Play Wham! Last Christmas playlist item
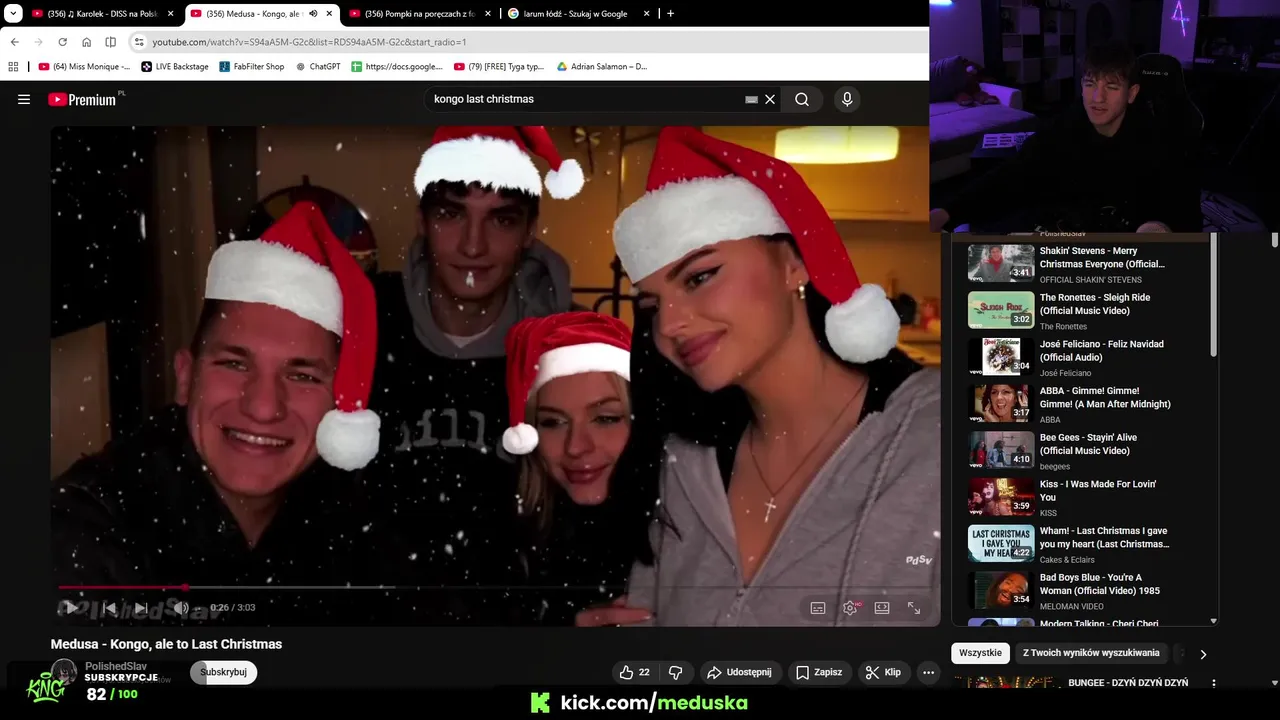Image resolution: width=1280 pixels, height=720 pixels. coord(1085,544)
